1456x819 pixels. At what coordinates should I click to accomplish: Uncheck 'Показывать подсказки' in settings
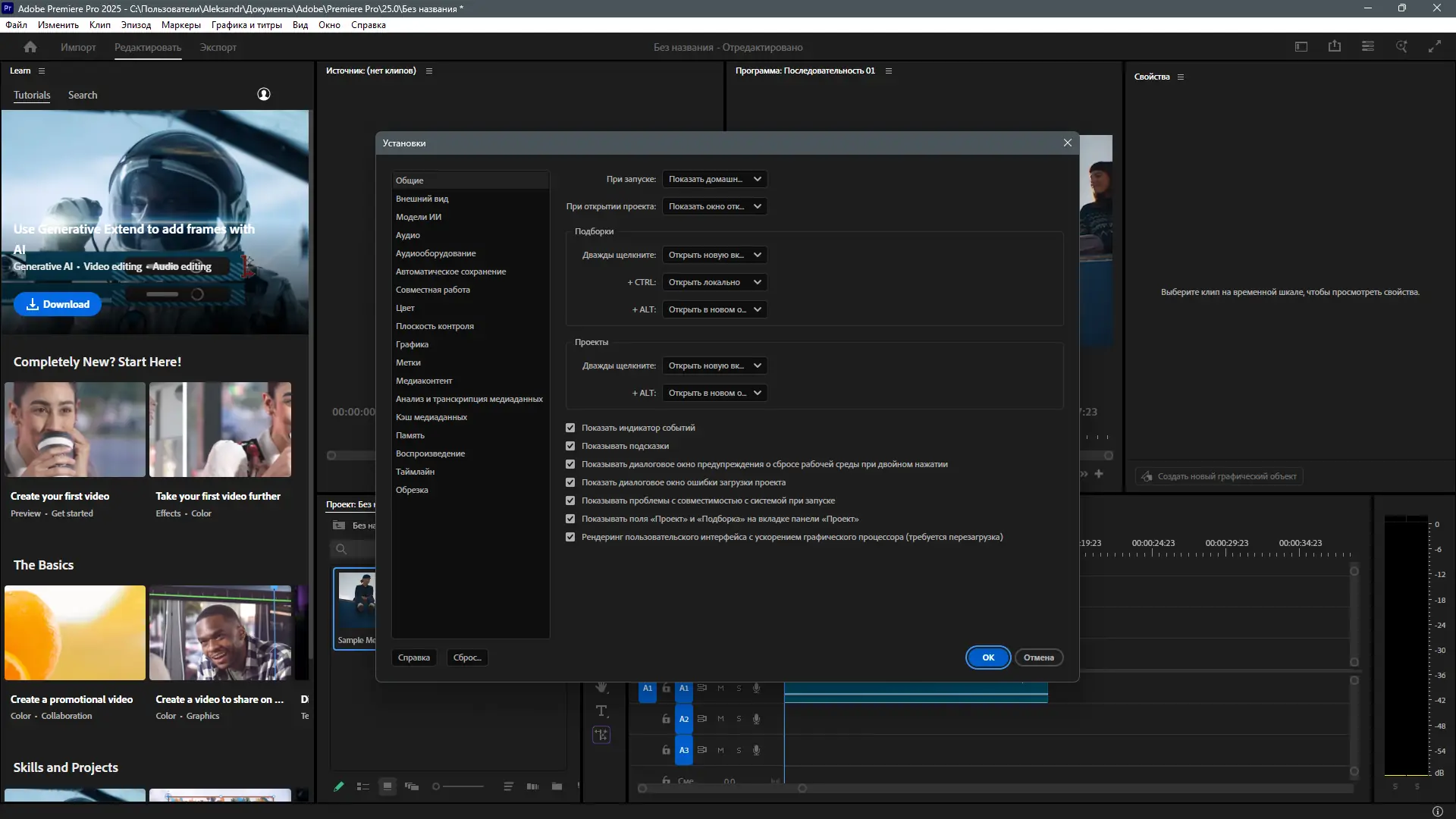click(570, 446)
